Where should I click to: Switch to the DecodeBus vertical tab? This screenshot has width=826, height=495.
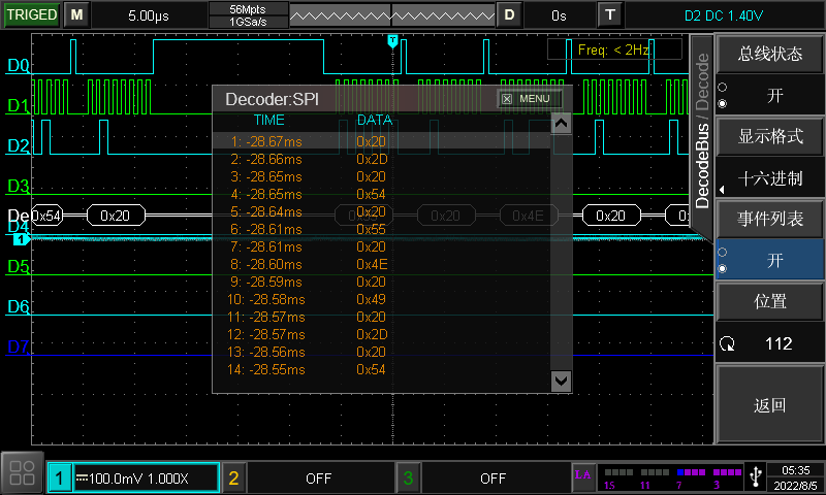click(702, 167)
